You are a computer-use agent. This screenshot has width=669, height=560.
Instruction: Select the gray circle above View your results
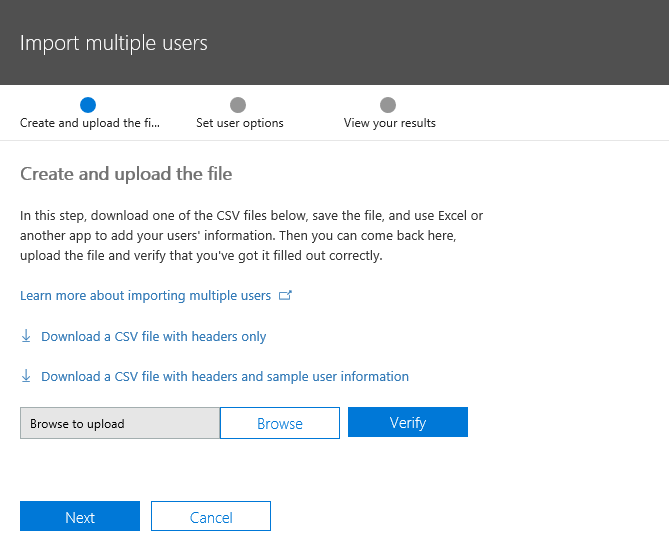click(x=388, y=104)
